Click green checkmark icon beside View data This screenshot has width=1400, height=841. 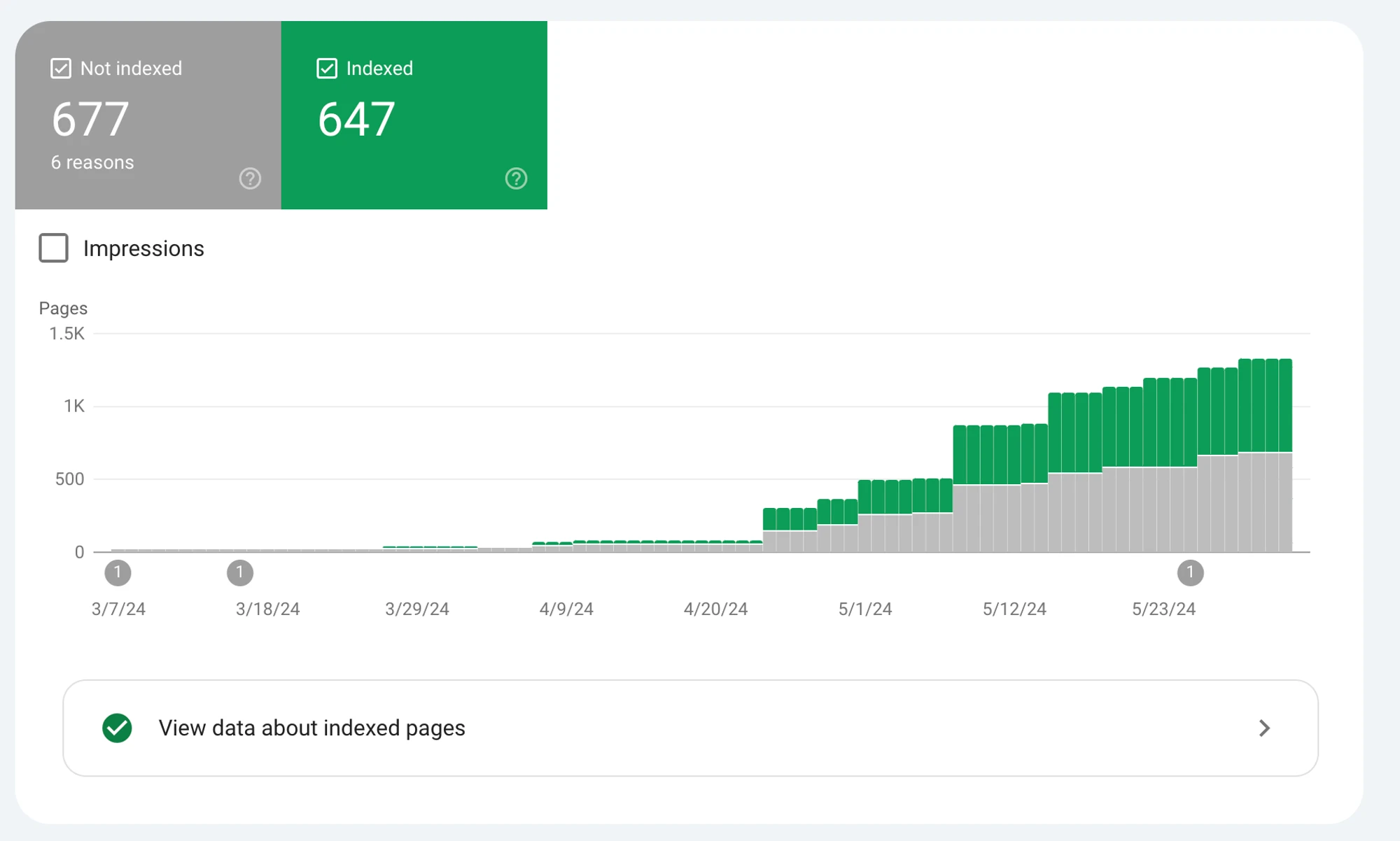(x=117, y=728)
